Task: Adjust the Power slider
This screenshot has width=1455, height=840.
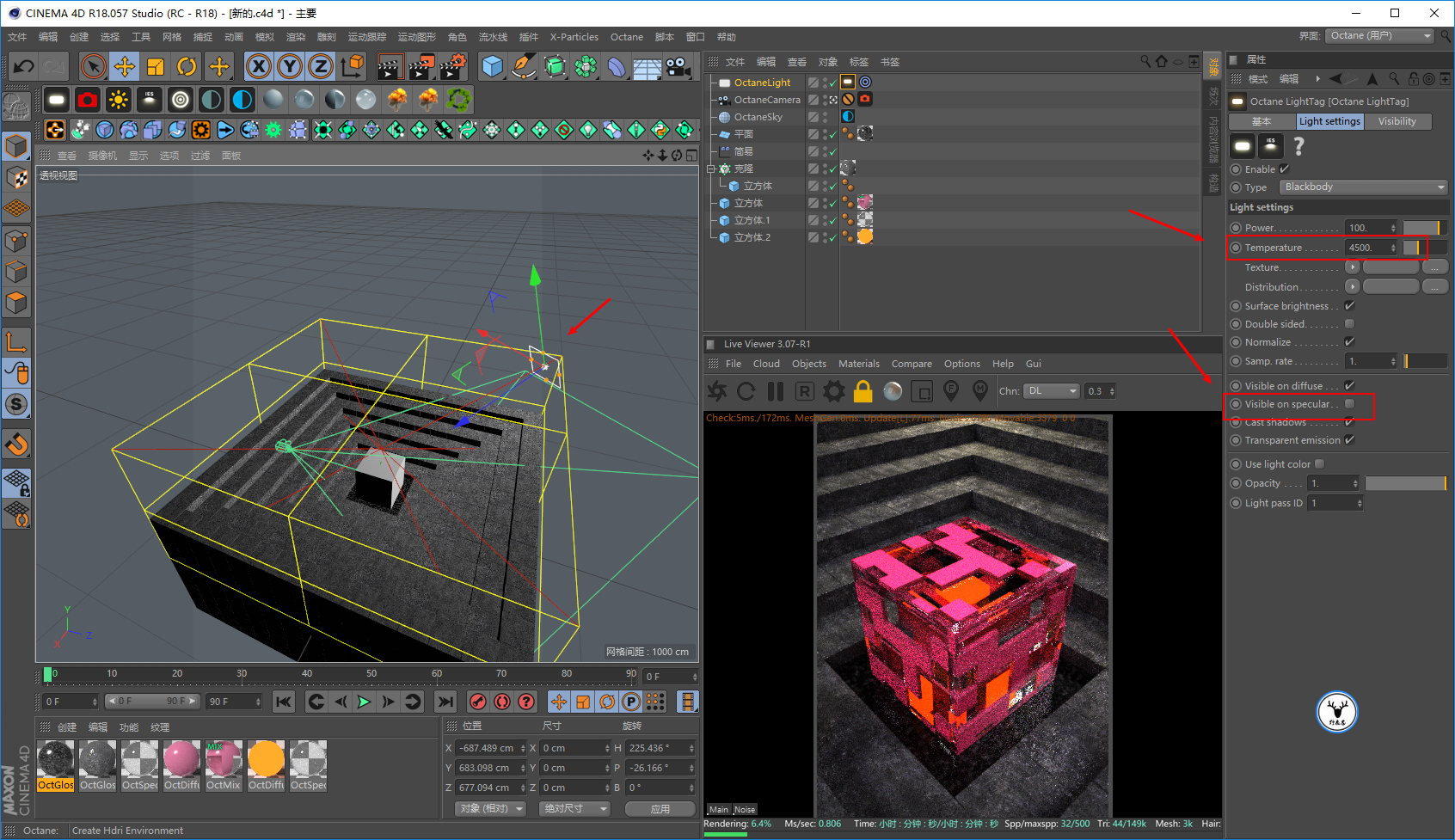Action: tap(1425, 227)
